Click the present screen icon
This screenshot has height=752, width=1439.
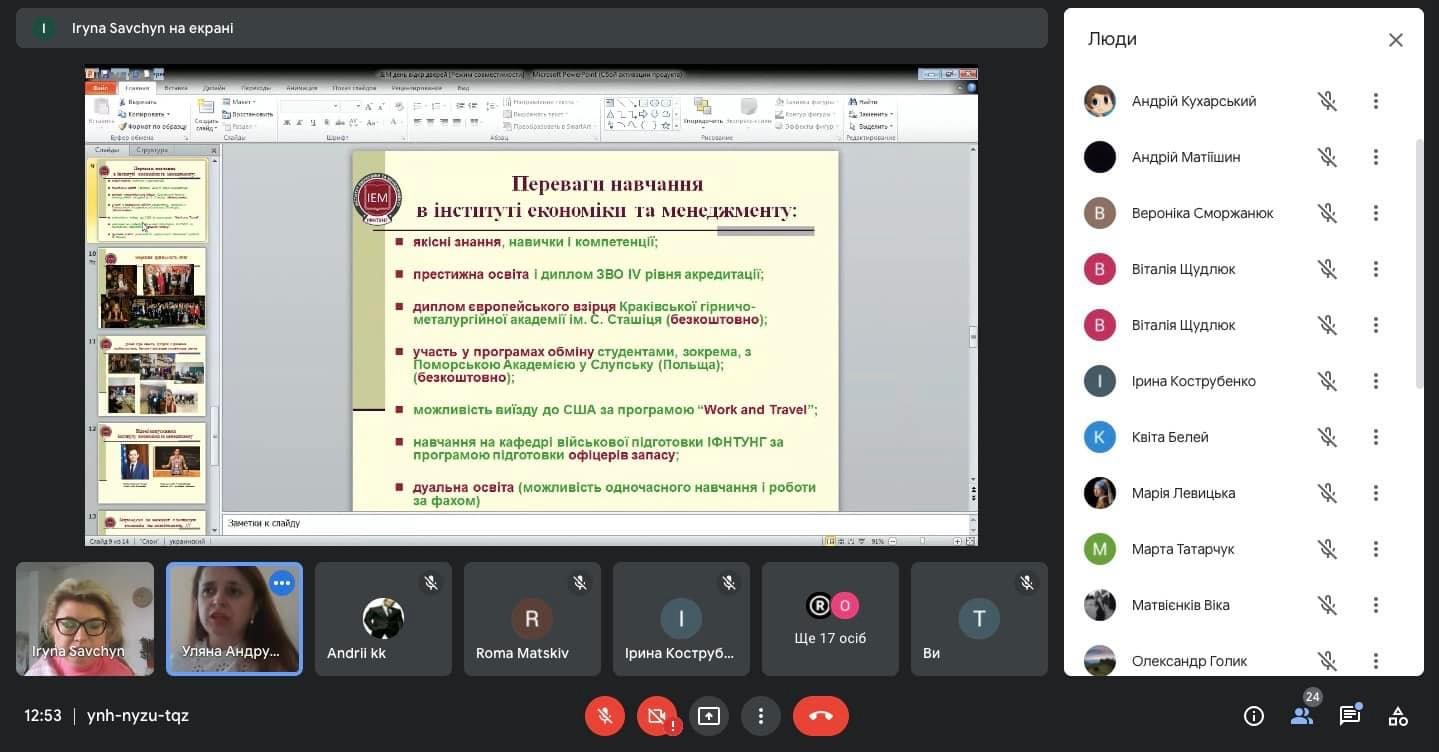[x=709, y=716]
